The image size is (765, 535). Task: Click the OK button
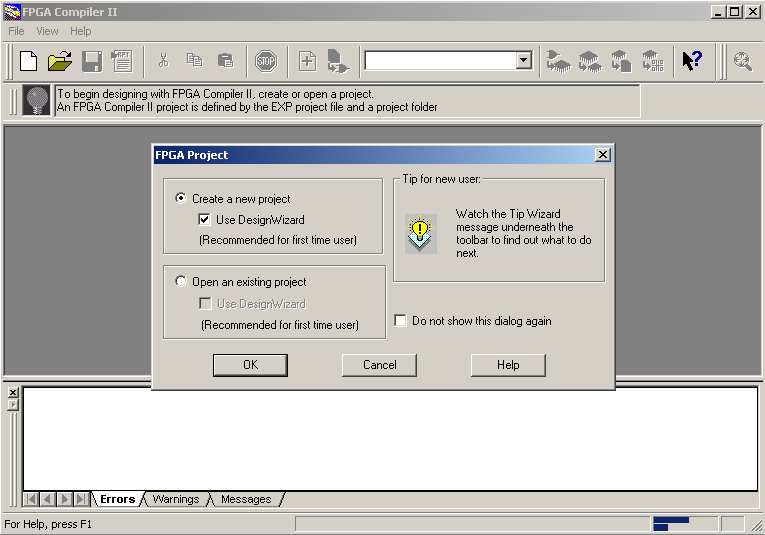pyautogui.click(x=250, y=365)
